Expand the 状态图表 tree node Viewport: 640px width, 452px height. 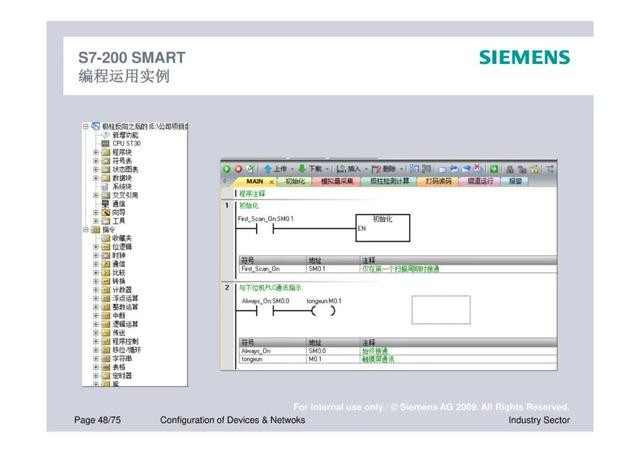(x=96, y=169)
